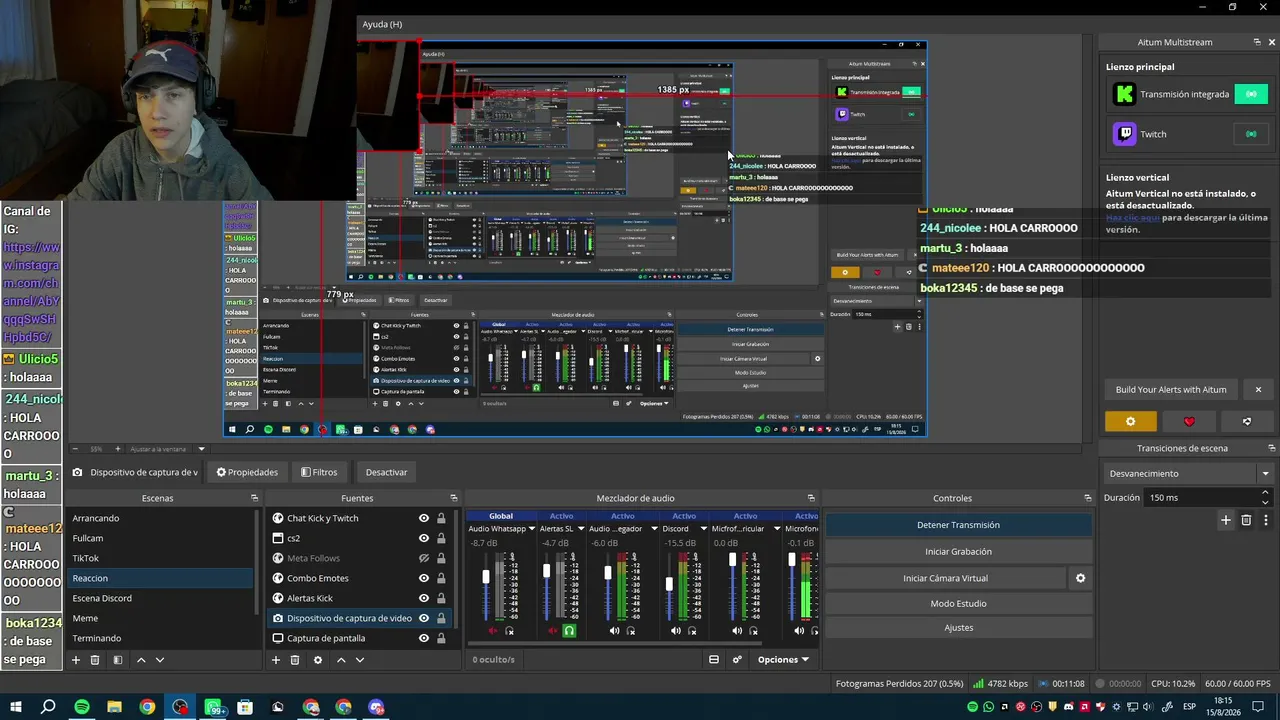Open virtual camera settings gear icon
Image resolution: width=1280 pixels, height=720 pixels.
coord(1080,578)
